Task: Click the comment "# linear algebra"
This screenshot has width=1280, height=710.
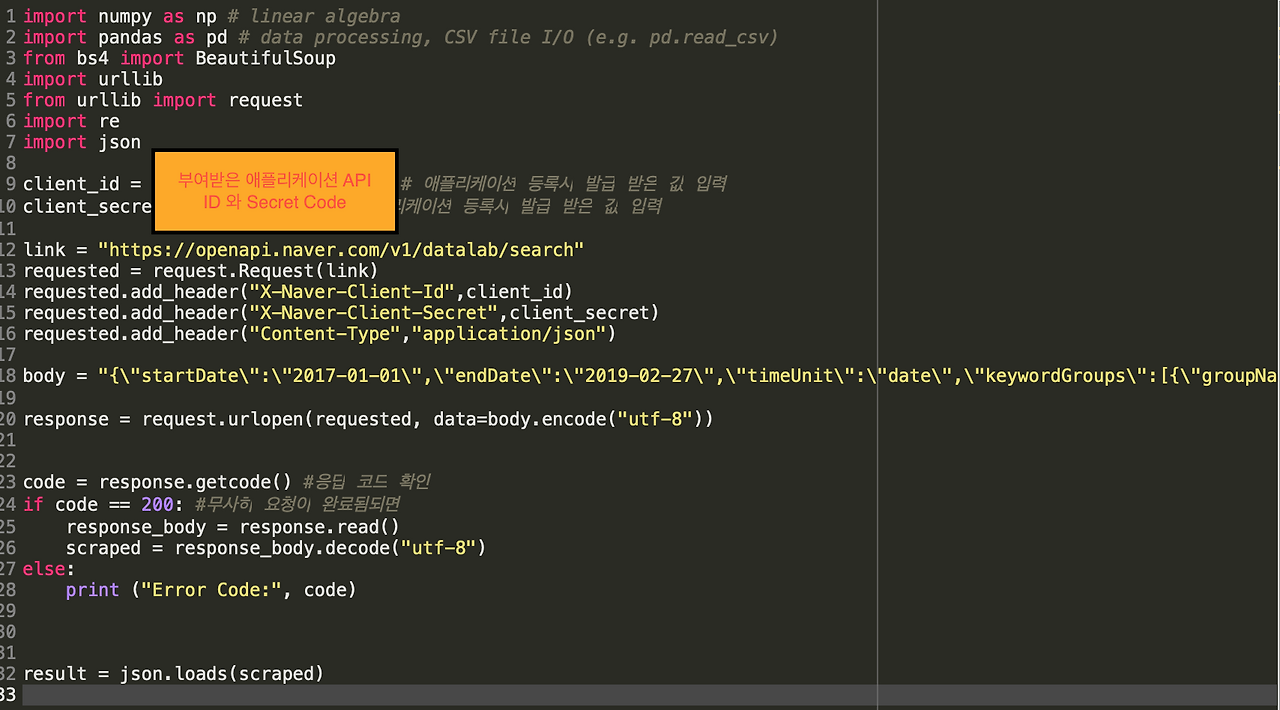Action: pyautogui.click(x=314, y=16)
